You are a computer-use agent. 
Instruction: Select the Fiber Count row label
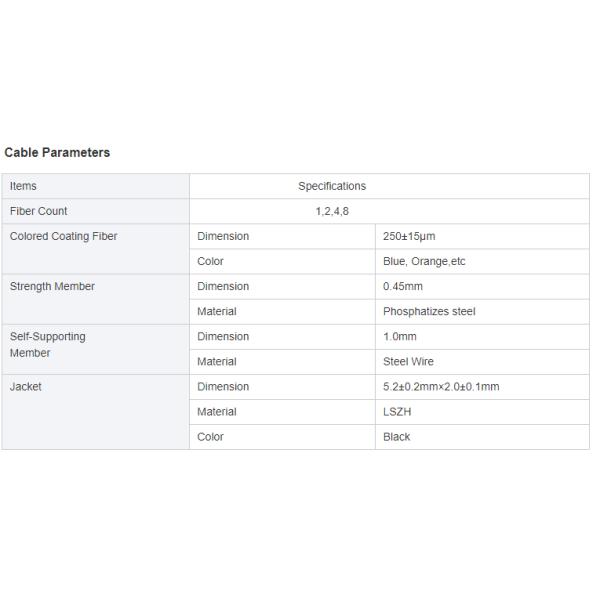pos(39,211)
